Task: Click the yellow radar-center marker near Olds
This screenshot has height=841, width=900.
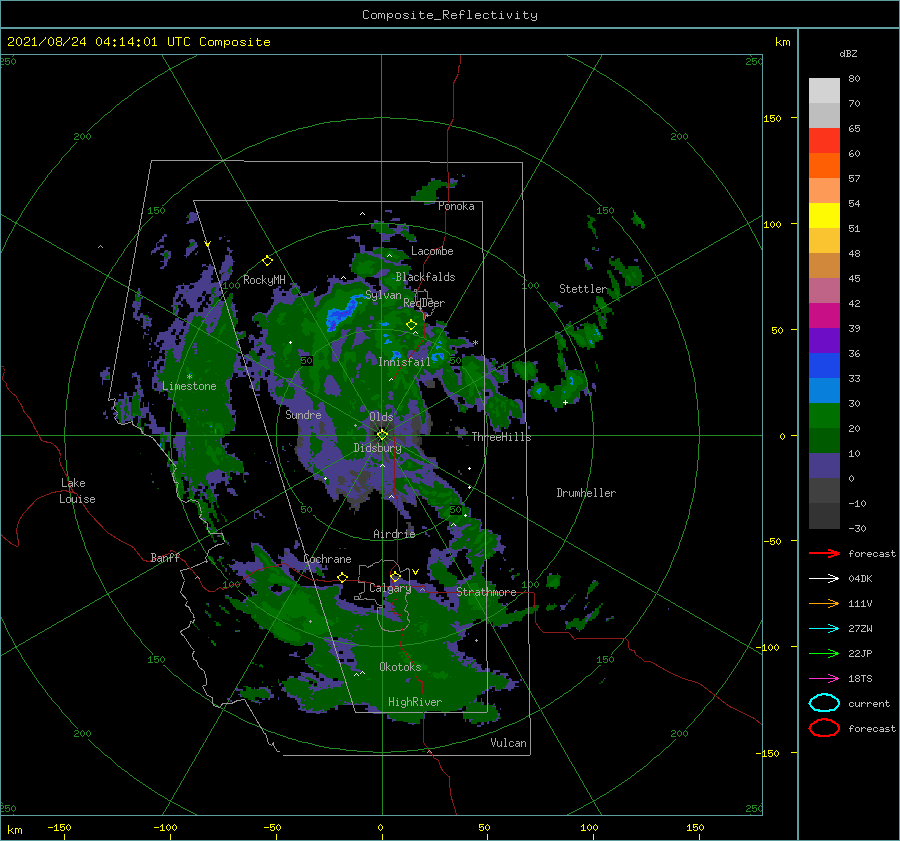Action: pyautogui.click(x=382, y=435)
